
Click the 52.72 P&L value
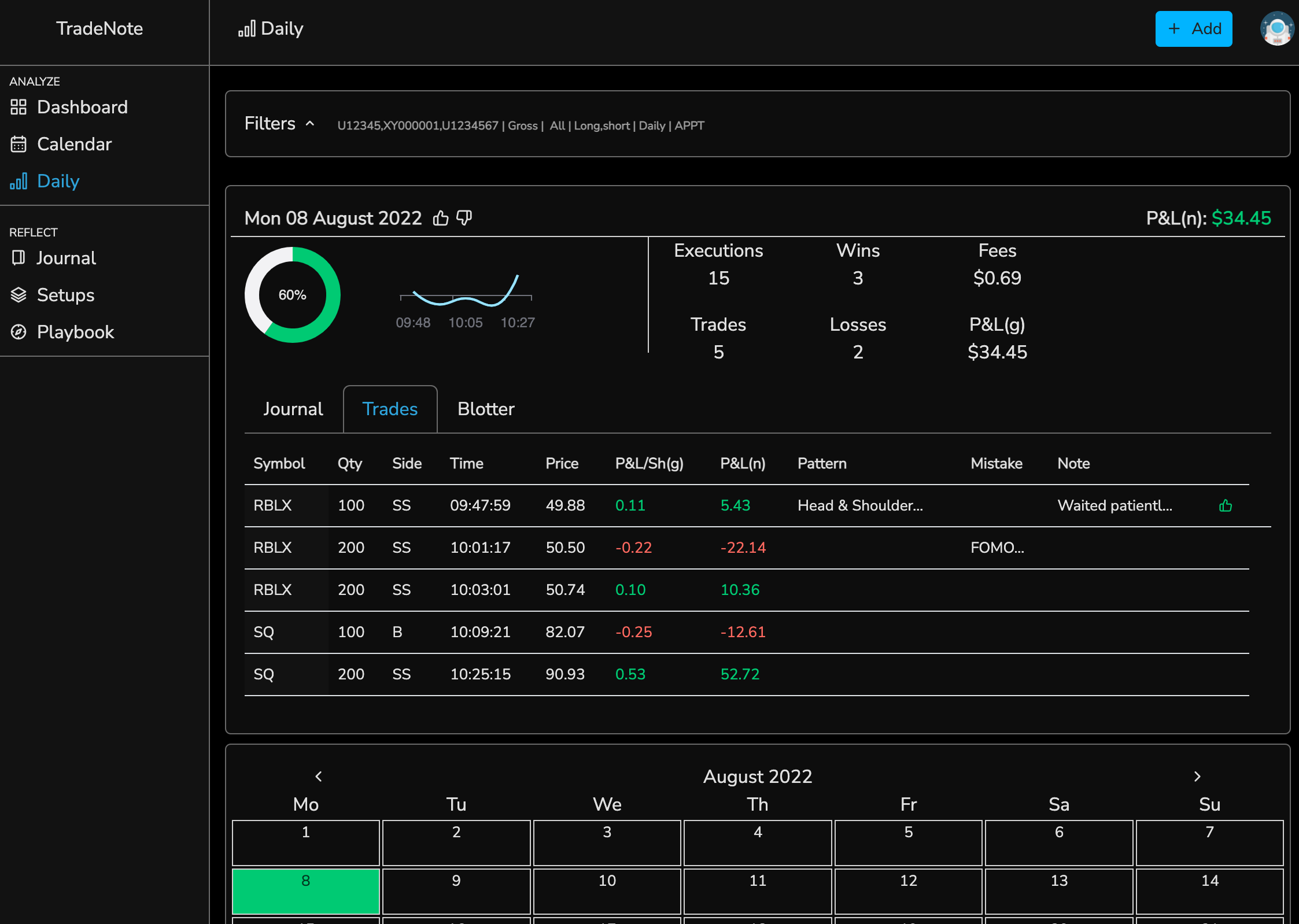pyautogui.click(x=740, y=674)
